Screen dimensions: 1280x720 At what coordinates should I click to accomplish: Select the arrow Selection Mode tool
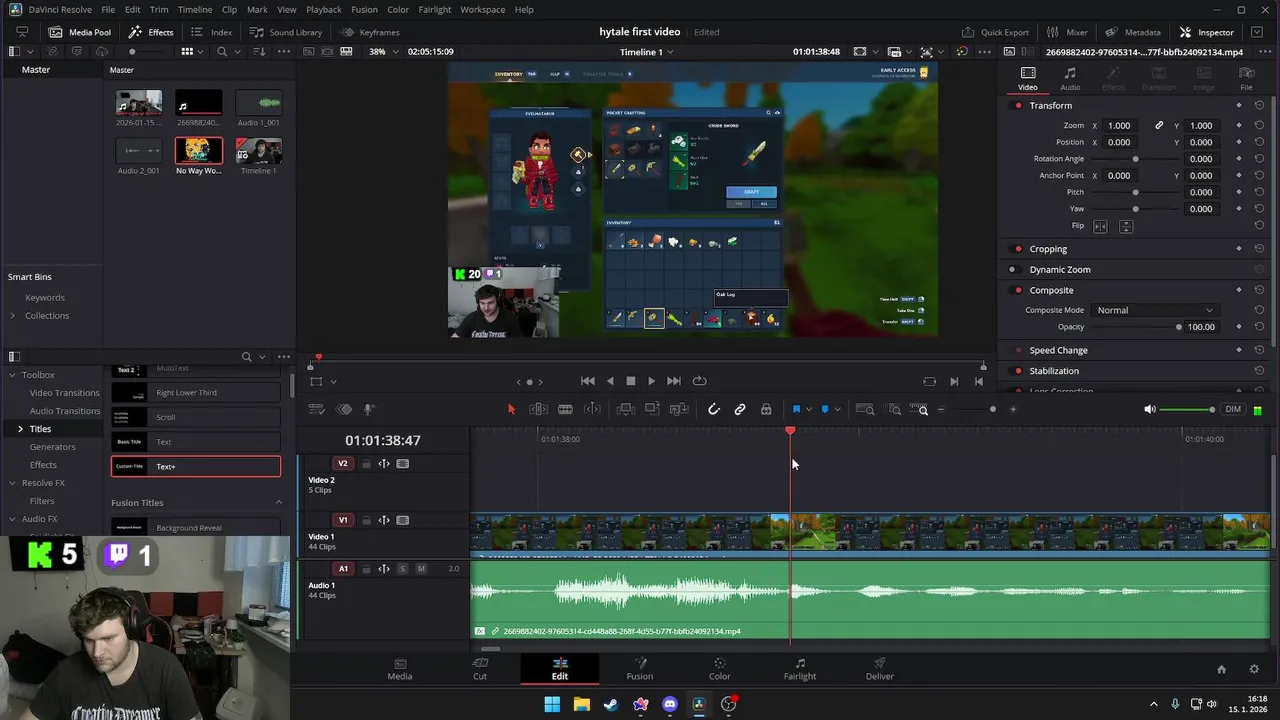tap(511, 409)
